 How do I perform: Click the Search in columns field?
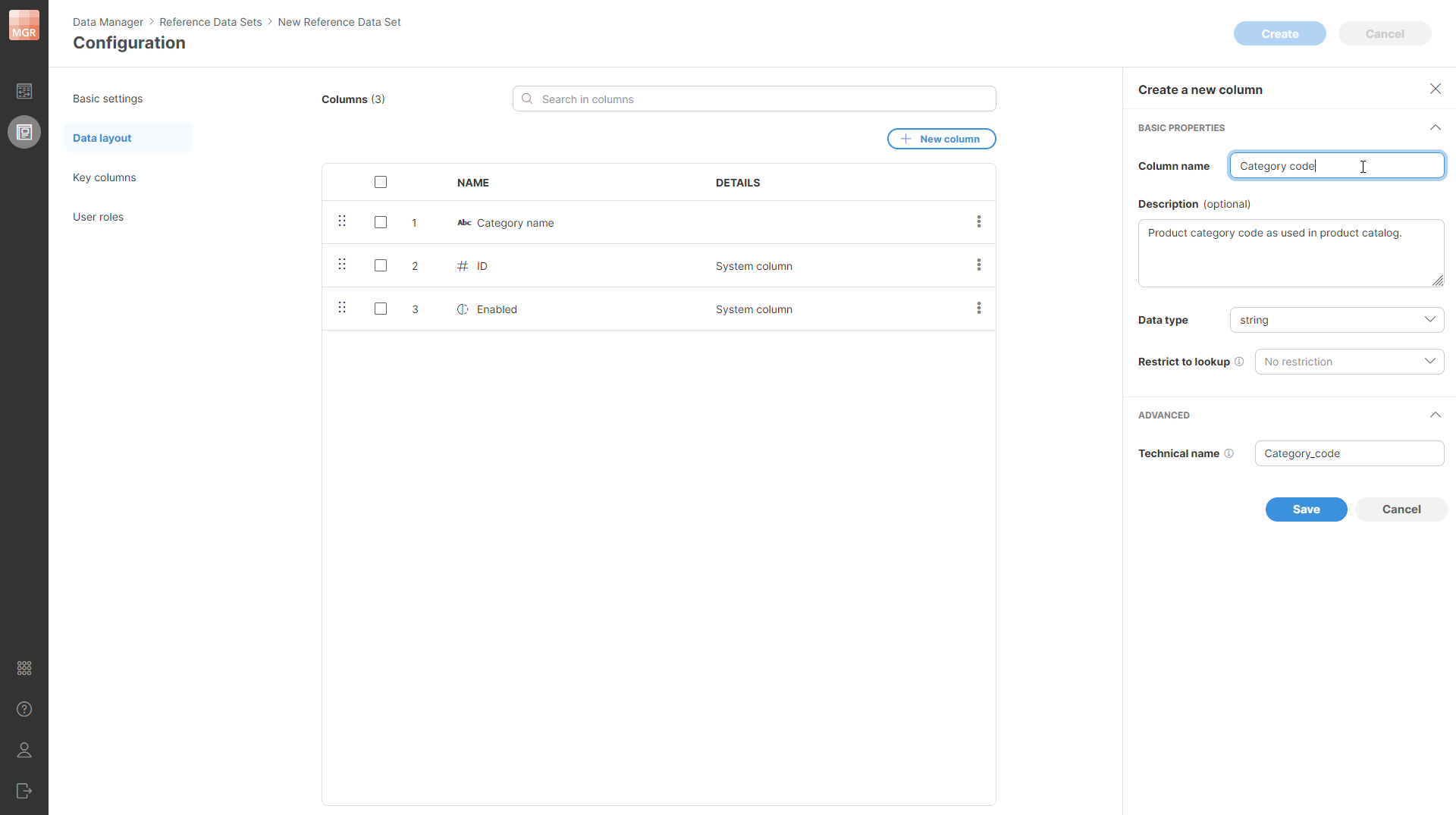[x=754, y=99]
